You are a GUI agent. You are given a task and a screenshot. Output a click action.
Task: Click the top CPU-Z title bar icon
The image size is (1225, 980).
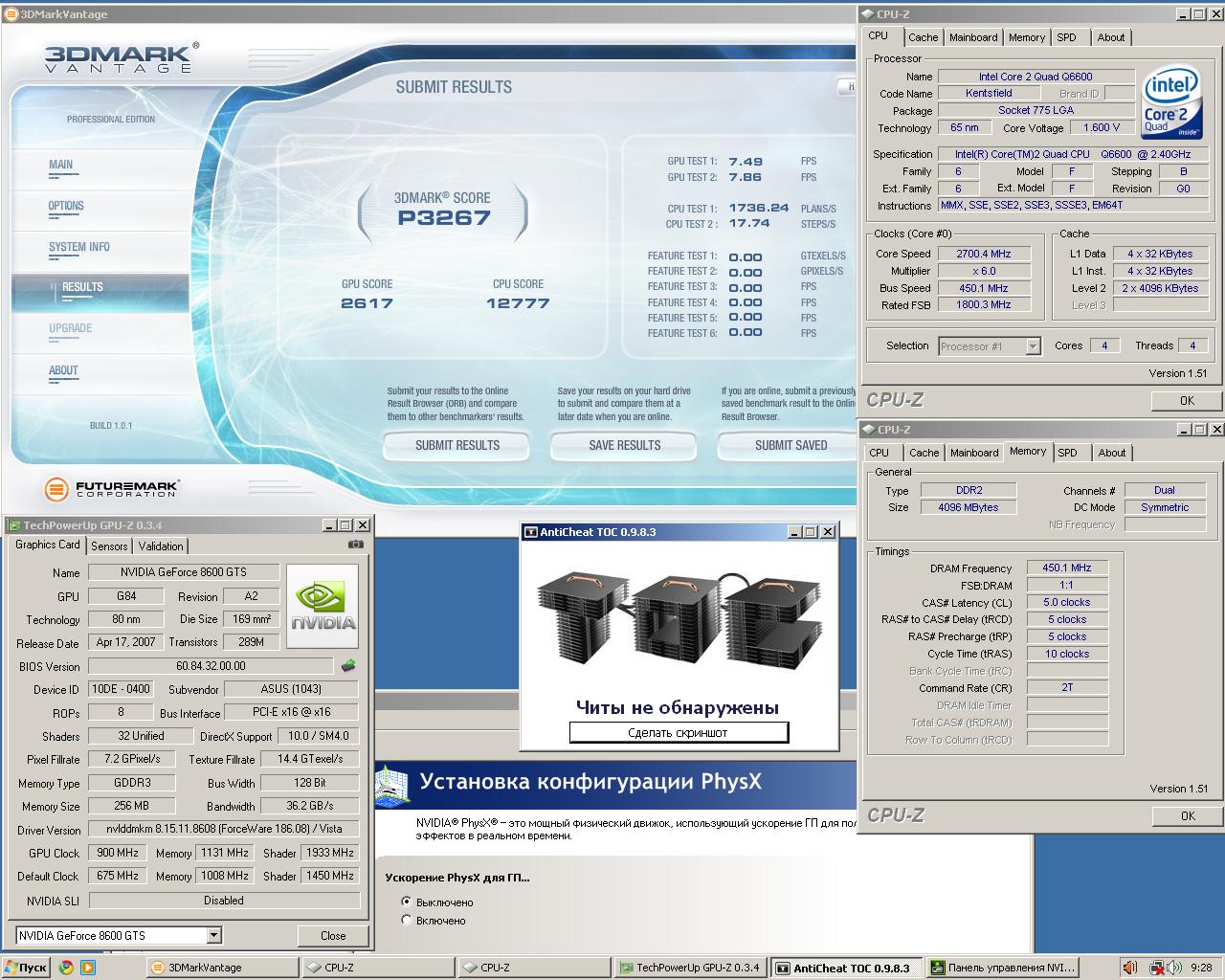click(x=868, y=14)
